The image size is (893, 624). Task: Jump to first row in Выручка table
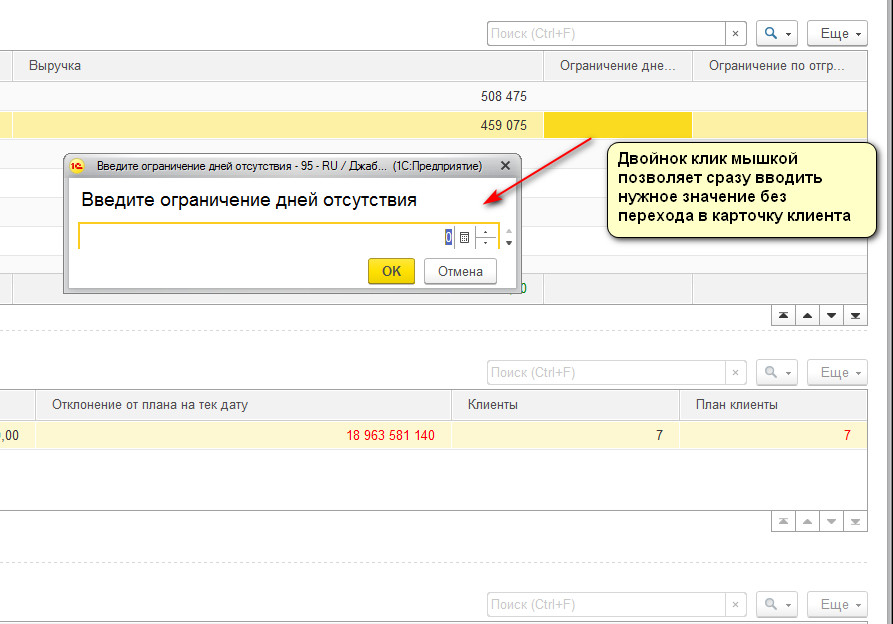coord(782,316)
